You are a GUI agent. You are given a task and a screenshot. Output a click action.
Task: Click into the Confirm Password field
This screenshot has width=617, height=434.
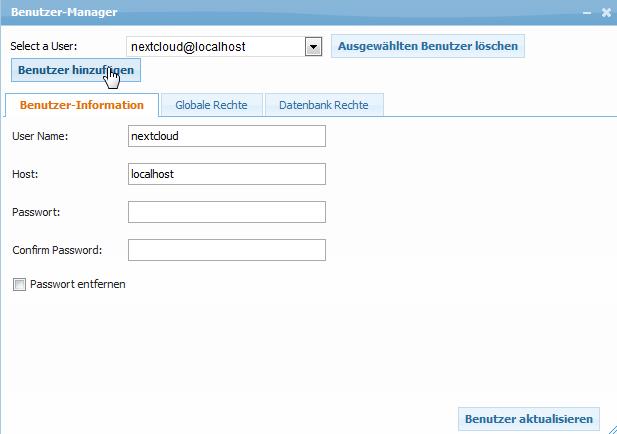tap(227, 250)
